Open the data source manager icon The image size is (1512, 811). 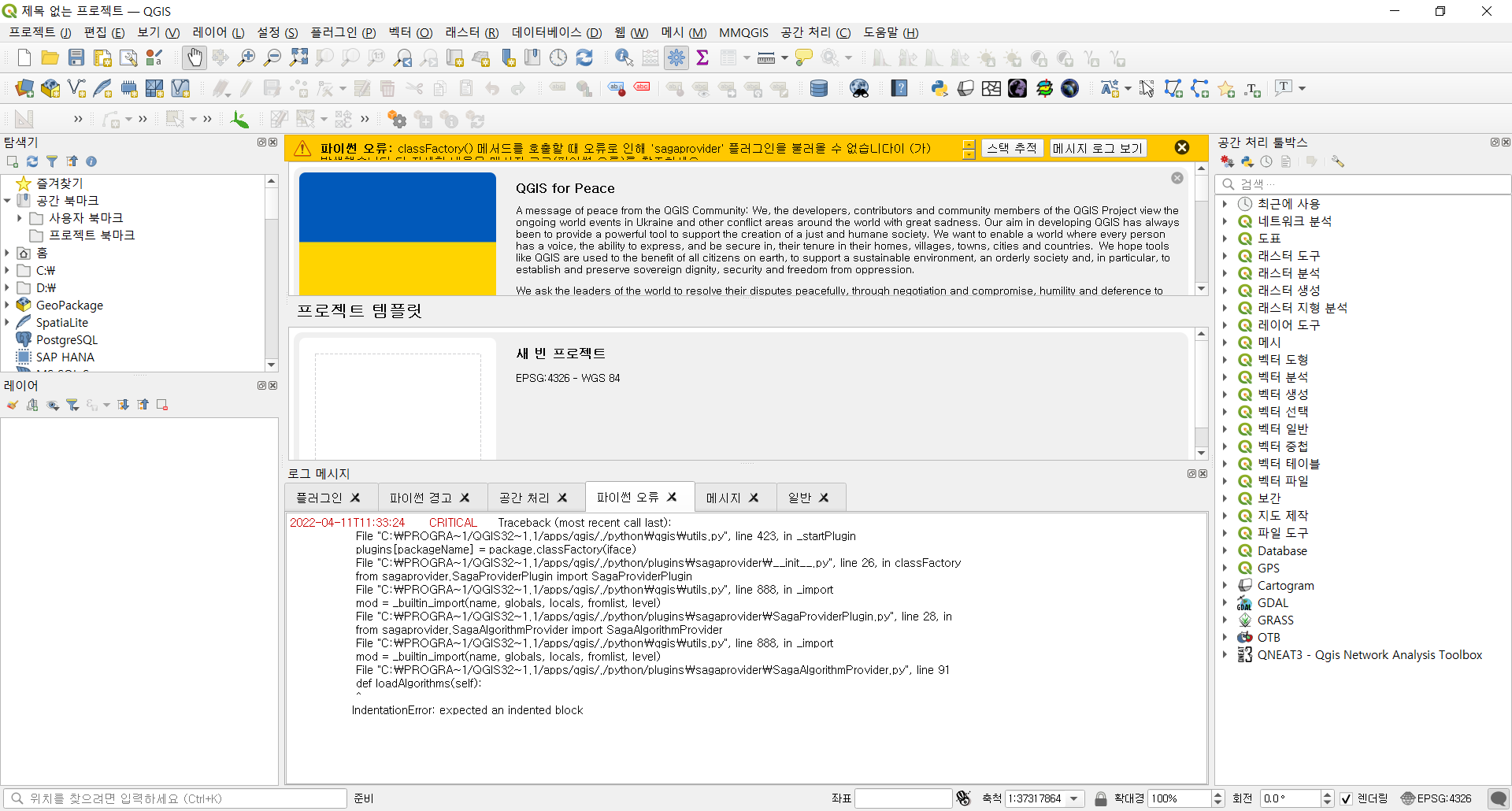[24, 88]
